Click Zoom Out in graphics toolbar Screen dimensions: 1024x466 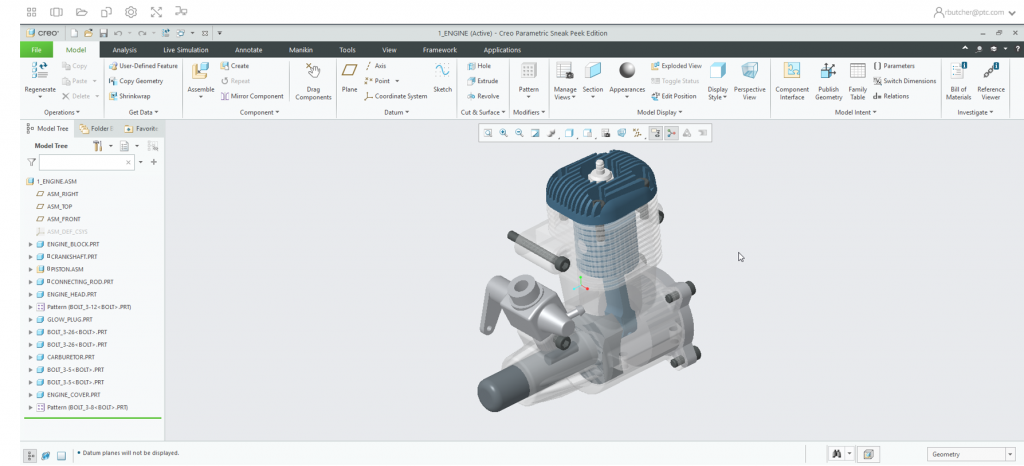click(x=519, y=133)
